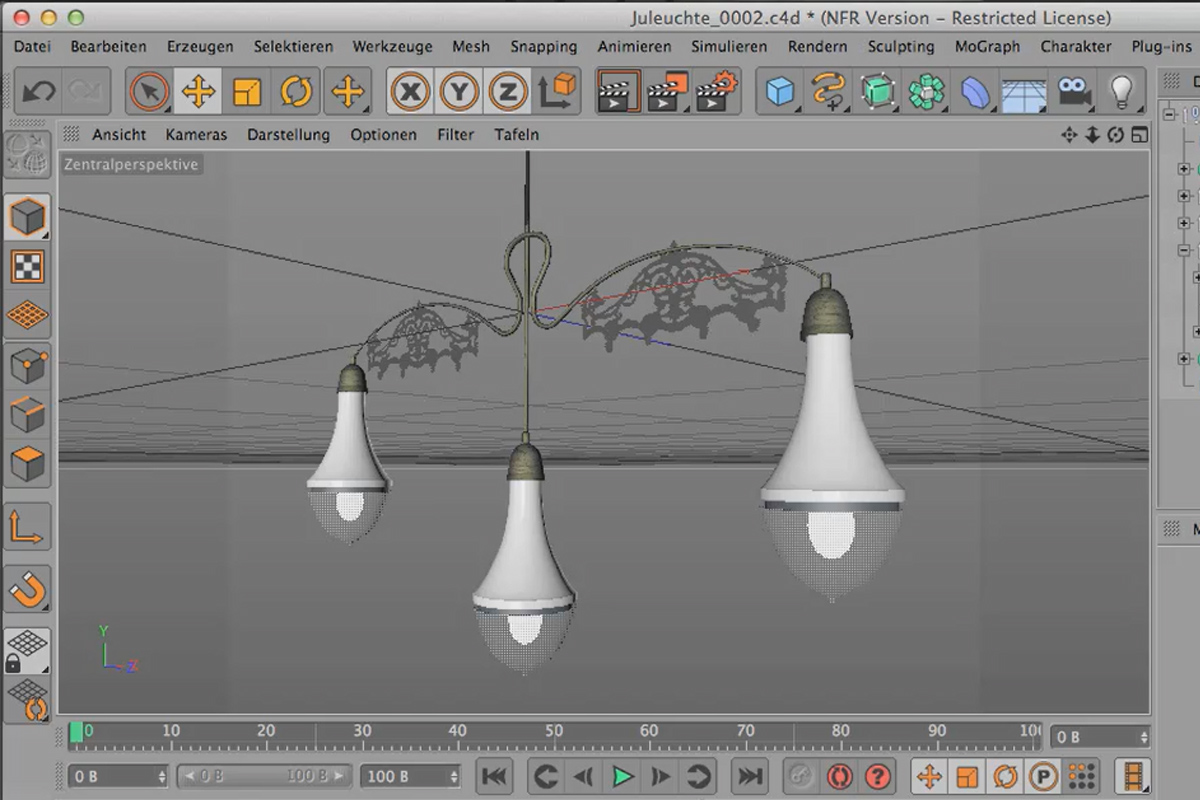Open the Bearbeiten menu
Screen dimensions: 1200x800
pos(108,46)
